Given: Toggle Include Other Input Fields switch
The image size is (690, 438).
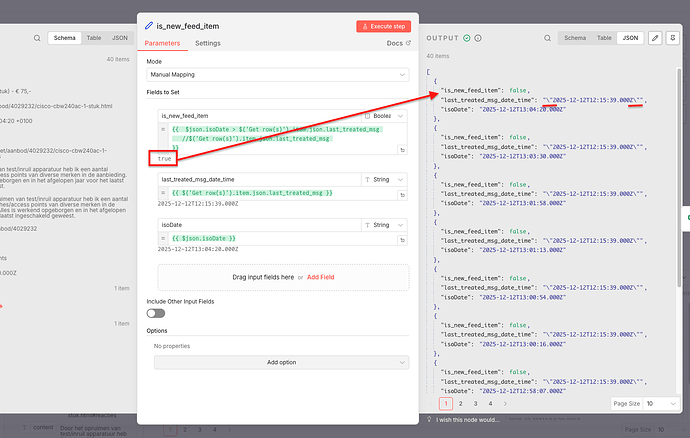Looking at the screenshot, I should (156, 313).
